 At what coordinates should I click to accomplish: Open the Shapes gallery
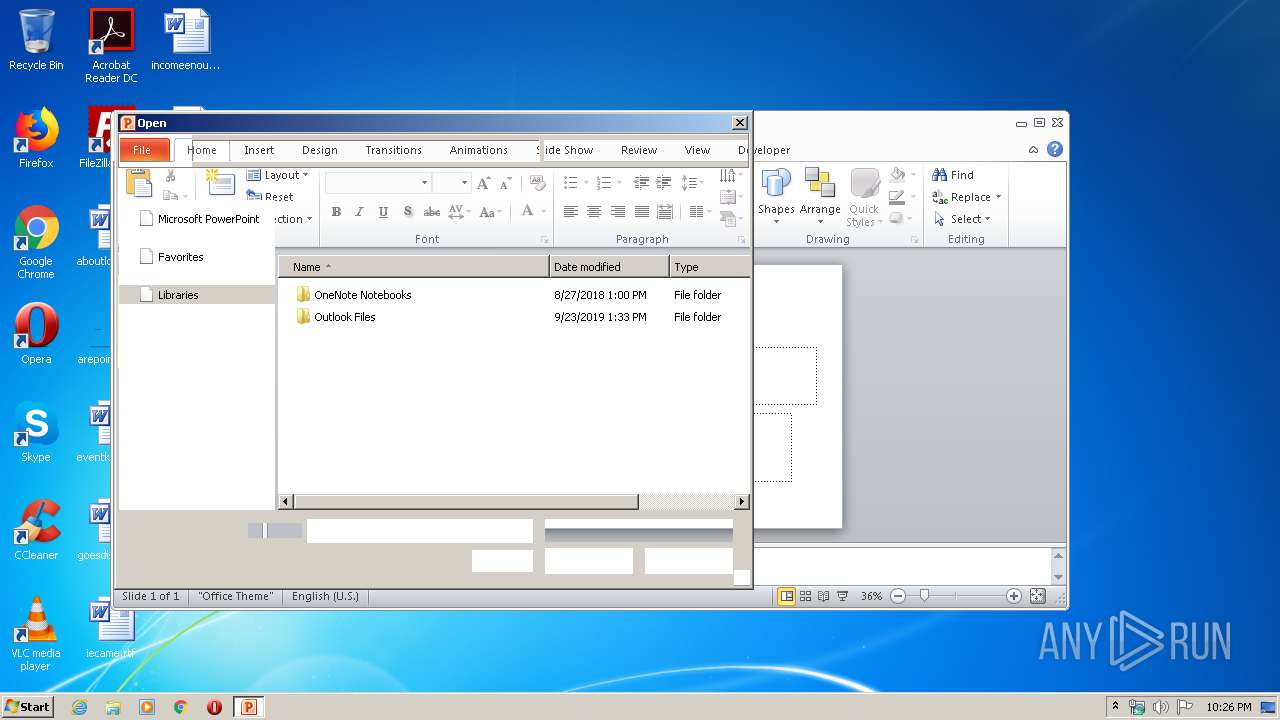(x=776, y=197)
